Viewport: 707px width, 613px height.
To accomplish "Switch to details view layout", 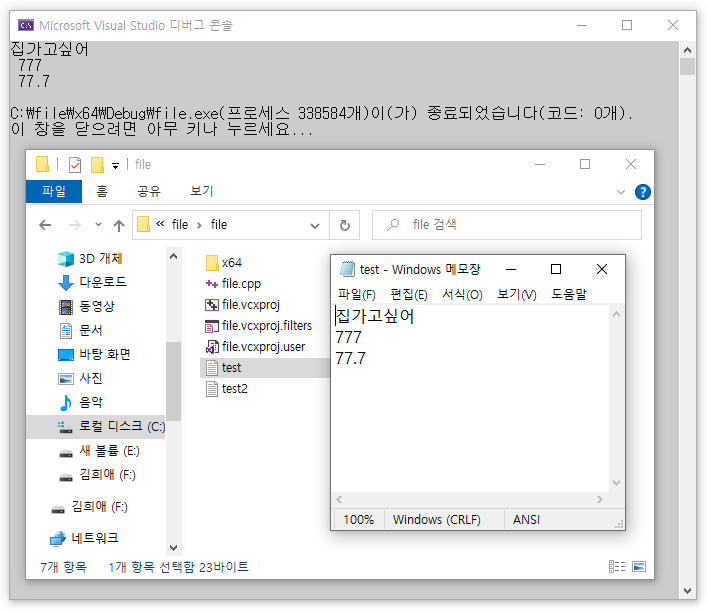I will 617,567.
